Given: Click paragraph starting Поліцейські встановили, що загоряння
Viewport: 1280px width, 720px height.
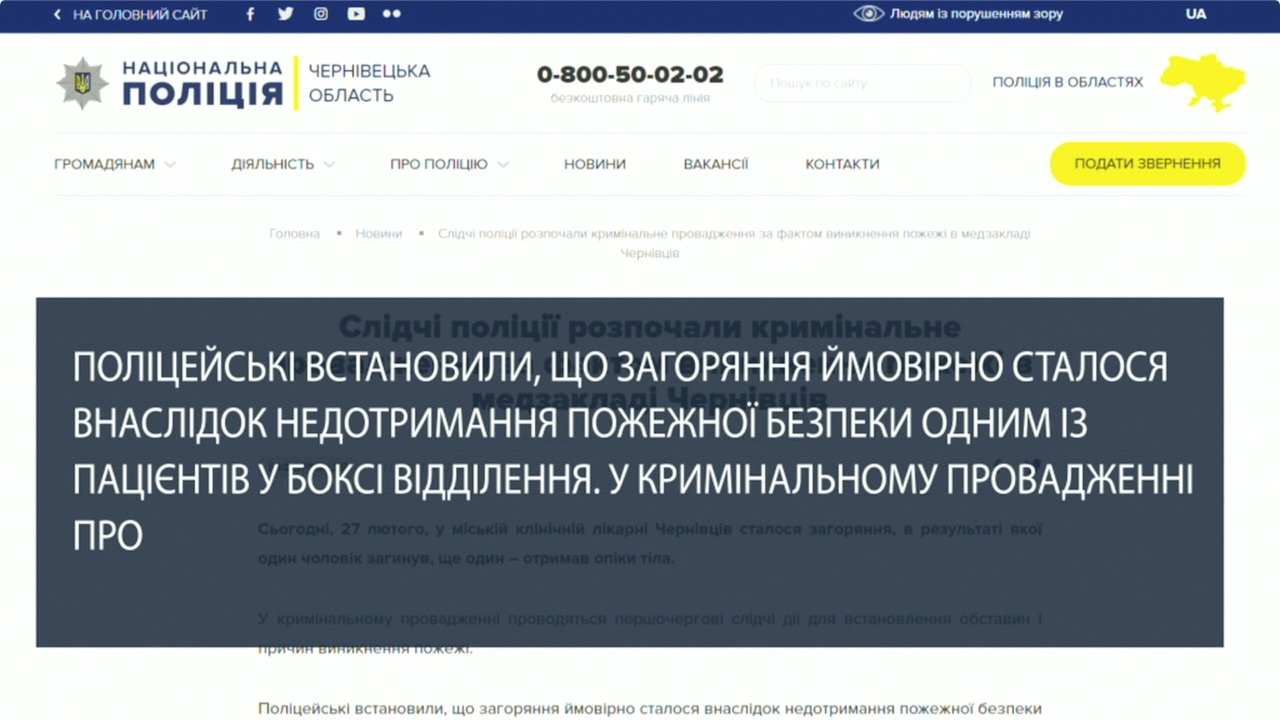Looking at the screenshot, I should 650,708.
